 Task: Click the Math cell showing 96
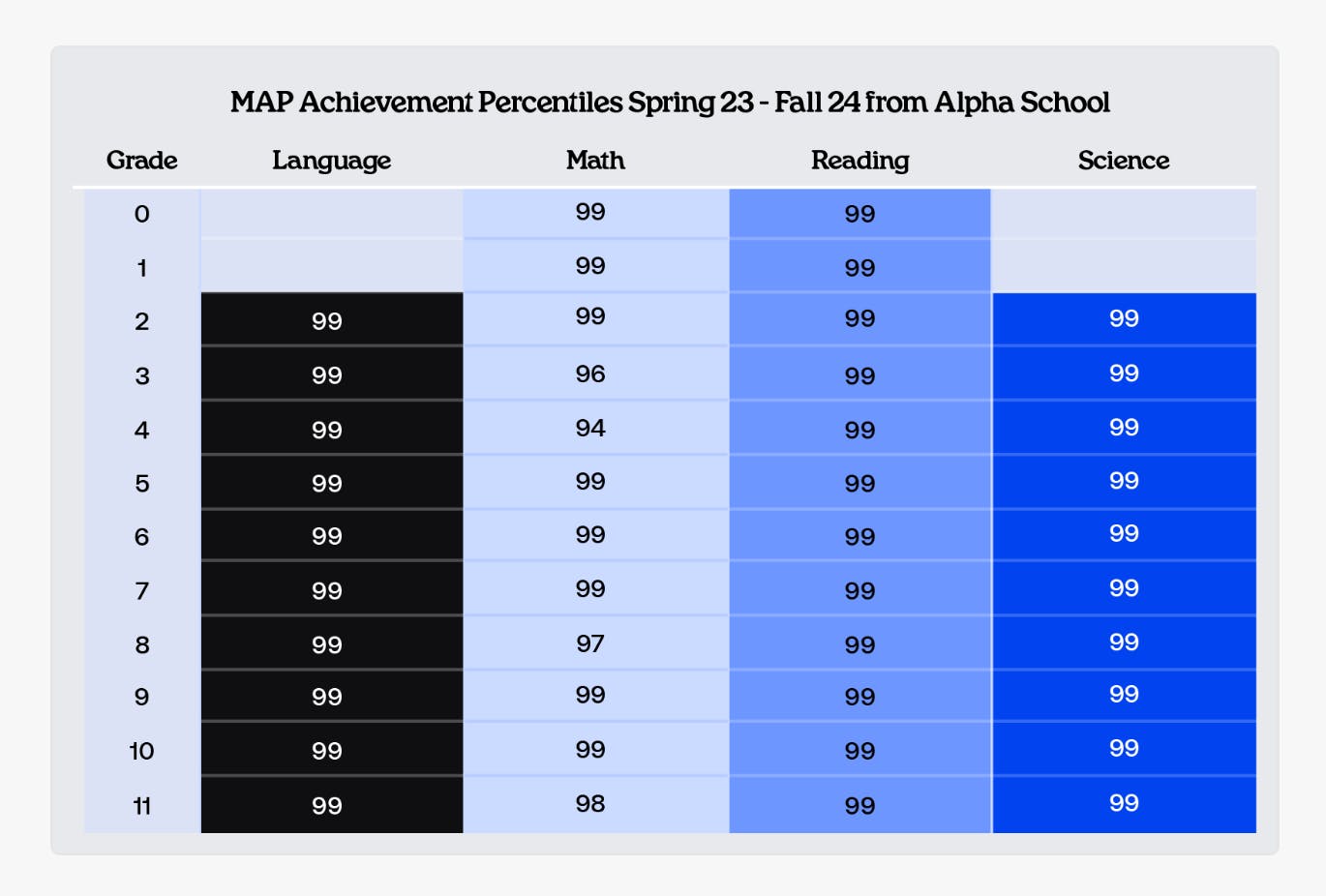click(590, 373)
